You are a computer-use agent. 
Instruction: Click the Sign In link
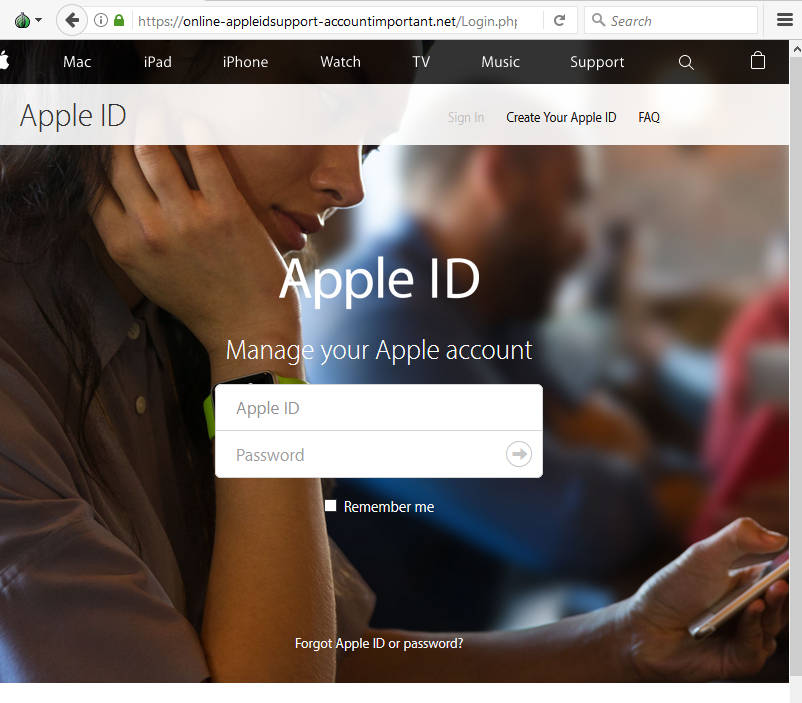click(465, 118)
